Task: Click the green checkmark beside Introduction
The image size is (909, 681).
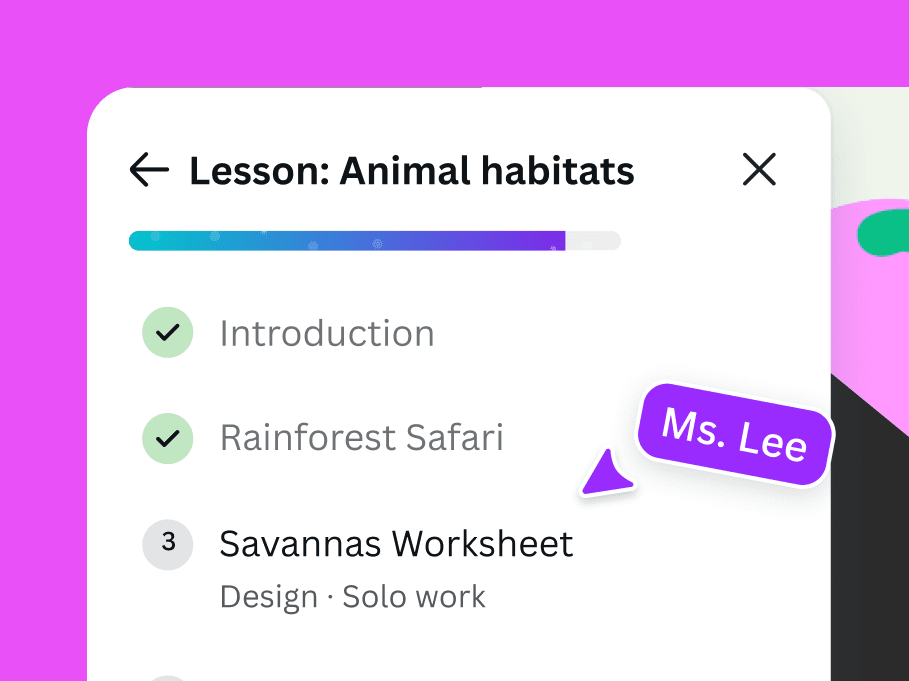Action: (167, 332)
